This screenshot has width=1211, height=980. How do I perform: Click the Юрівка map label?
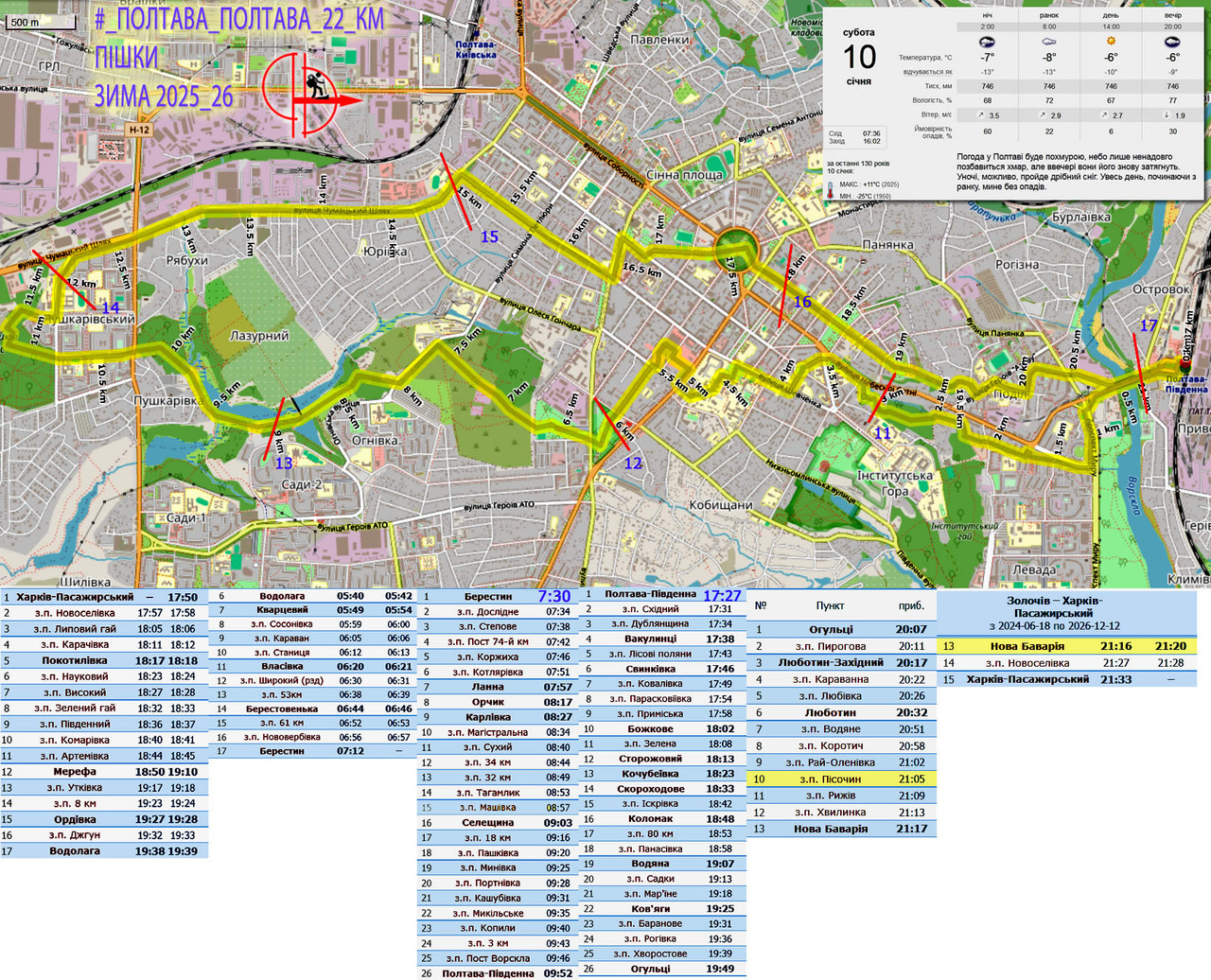[x=385, y=252]
